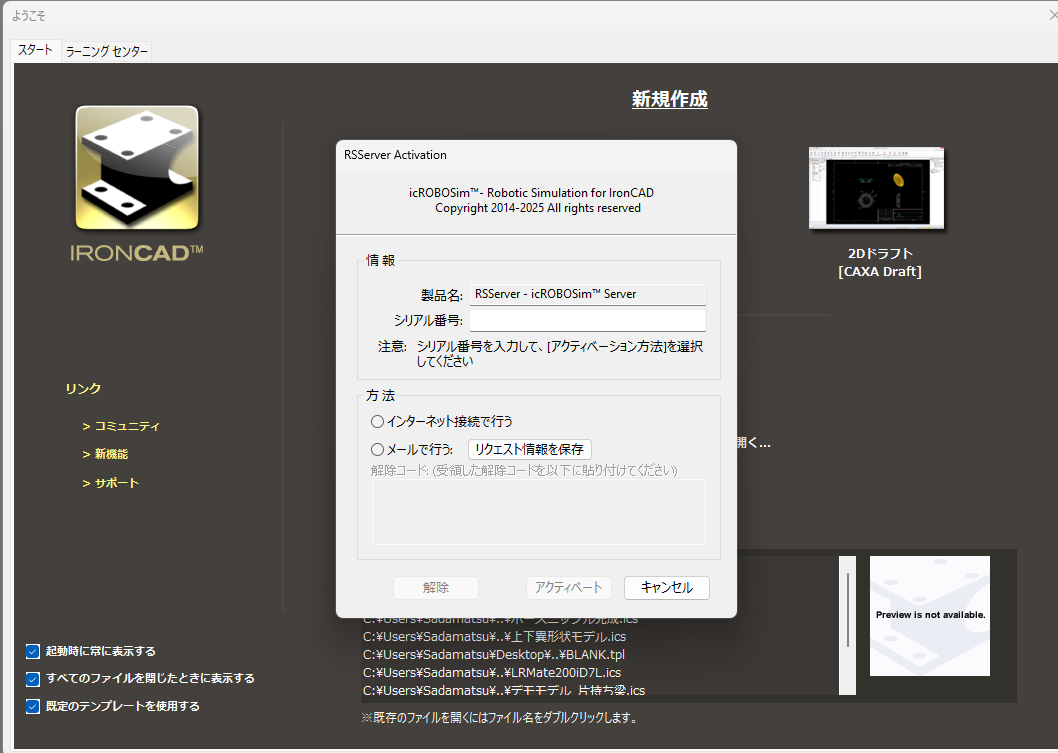The image size is (1058, 753).
Task: Select recent file LRMate200iD7L.ics
Action: pos(492,673)
